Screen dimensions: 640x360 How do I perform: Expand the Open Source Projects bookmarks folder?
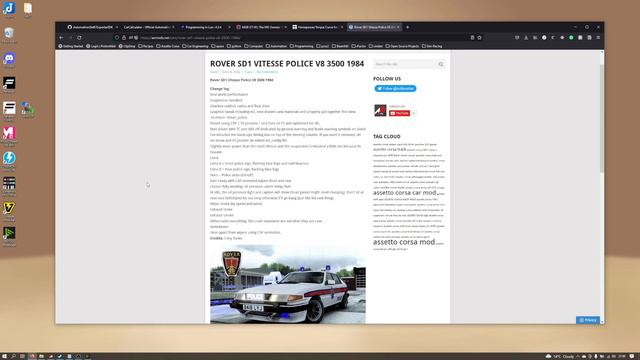coord(402,46)
